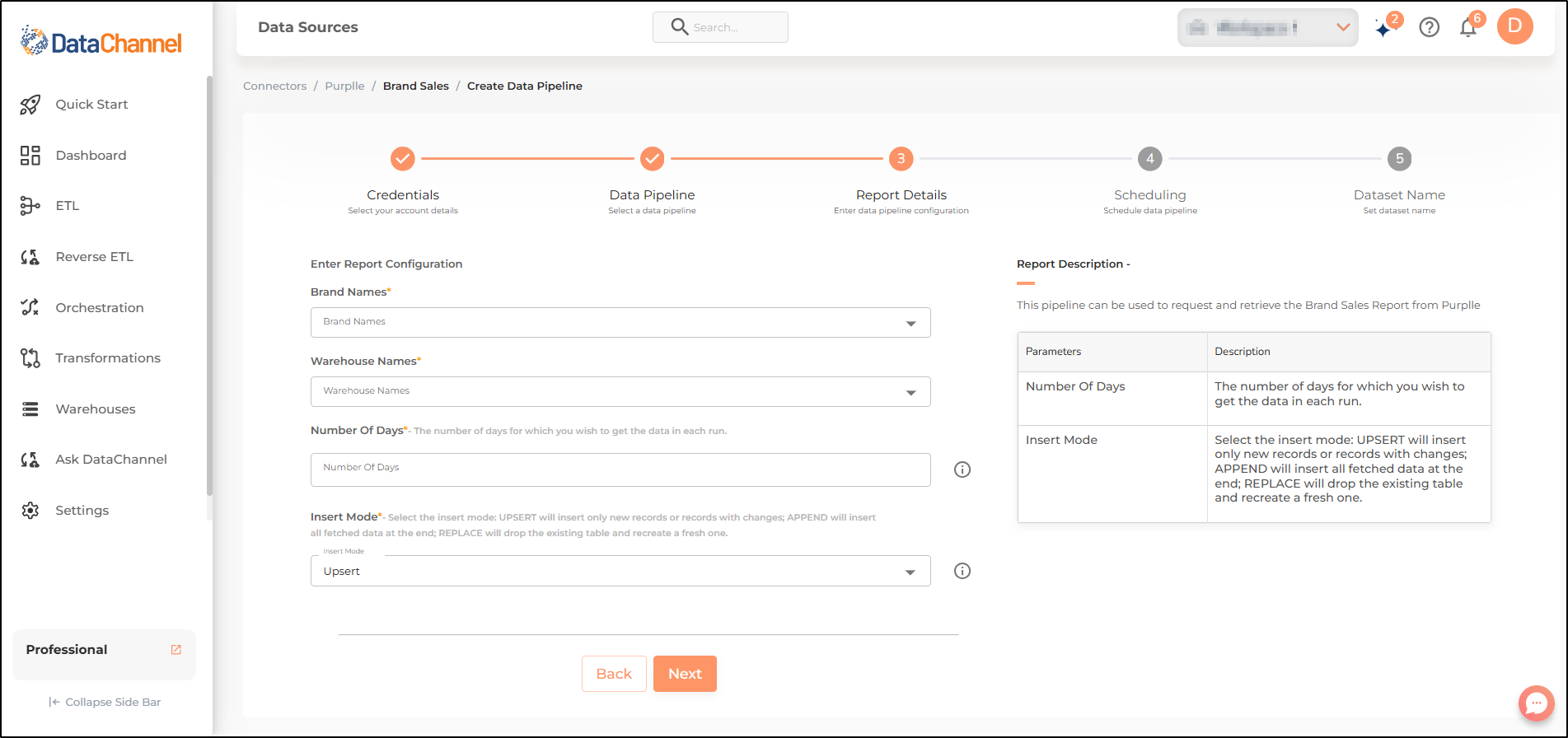Click the Settings gear icon
Viewport: 1568px width, 738px height.
point(30,511)
